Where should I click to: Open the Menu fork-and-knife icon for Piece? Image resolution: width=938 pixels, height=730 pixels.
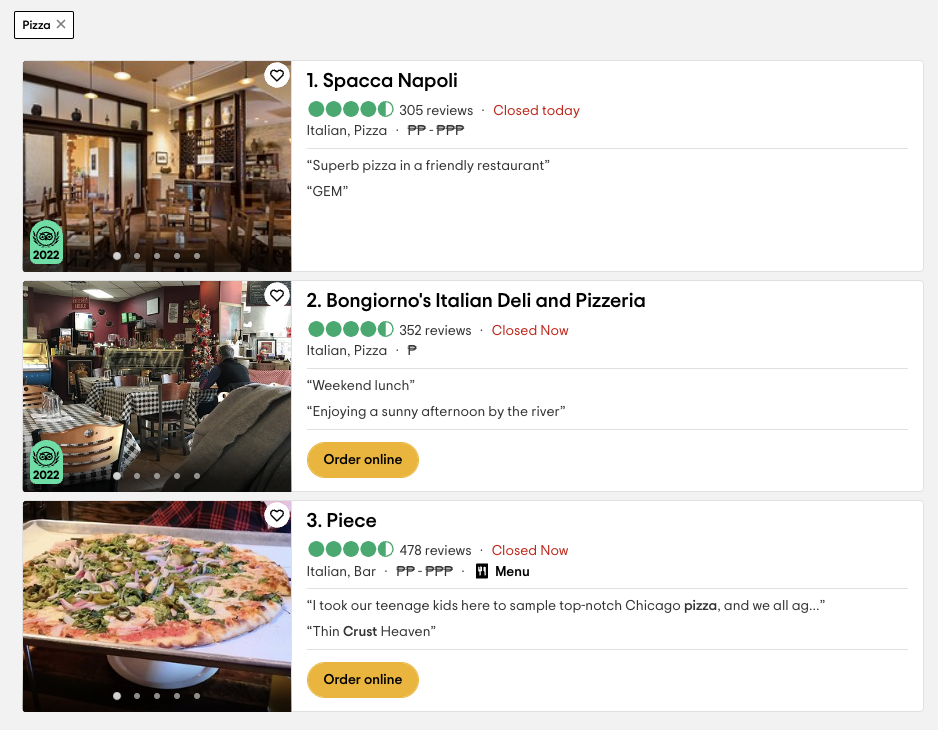pos(482,571)
